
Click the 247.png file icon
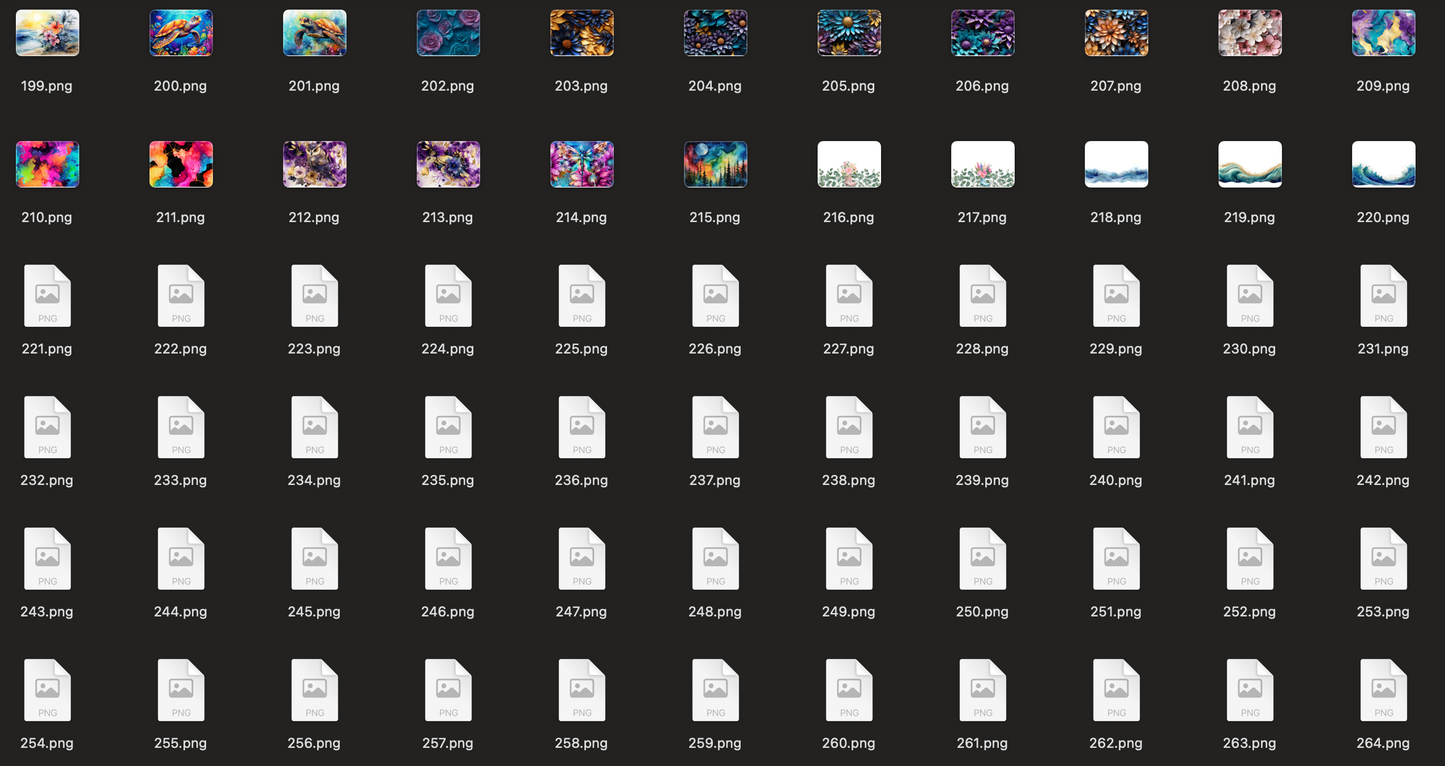[x=581, y=559]
